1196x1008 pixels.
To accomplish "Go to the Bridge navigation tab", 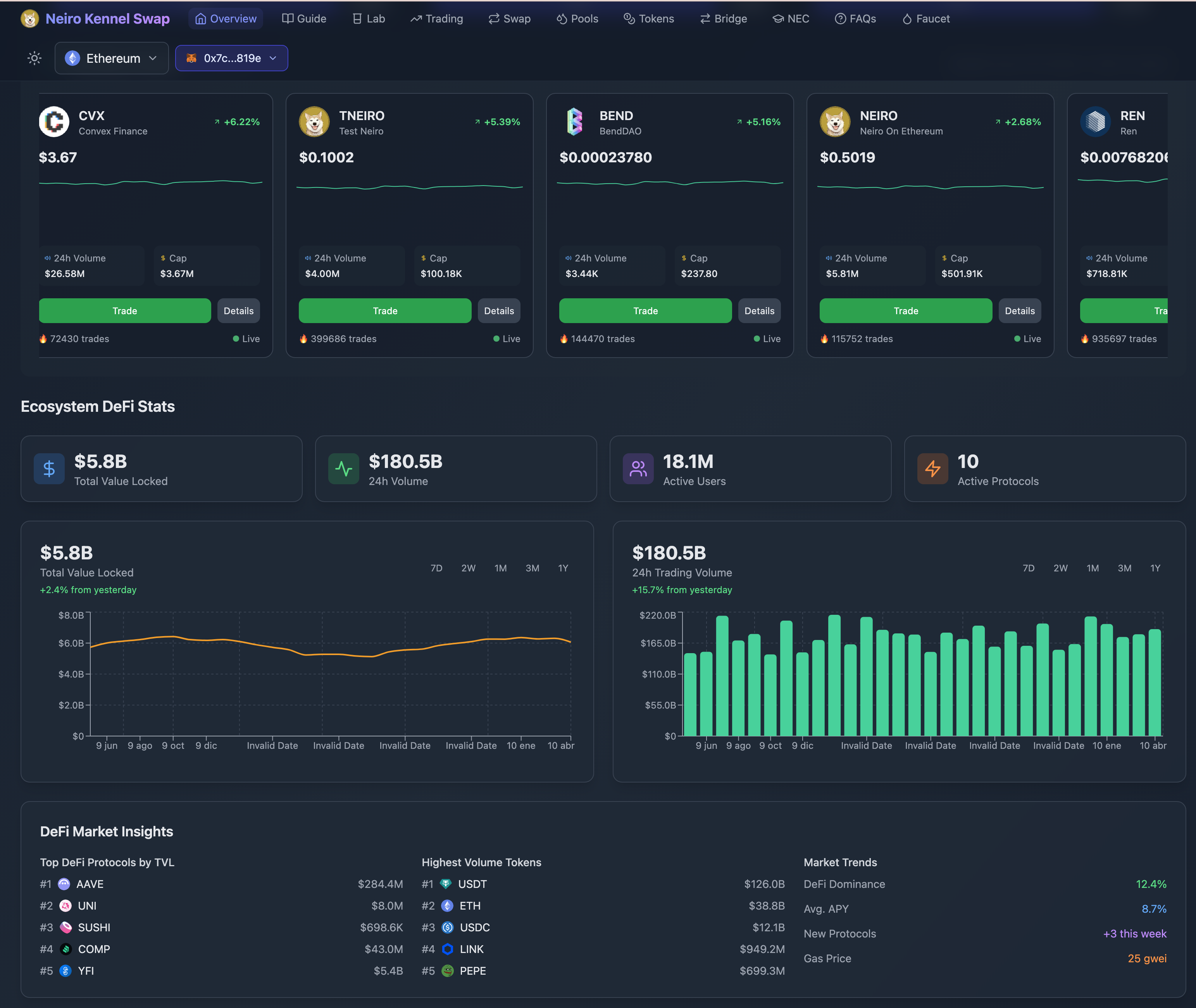I will [723, 19].
